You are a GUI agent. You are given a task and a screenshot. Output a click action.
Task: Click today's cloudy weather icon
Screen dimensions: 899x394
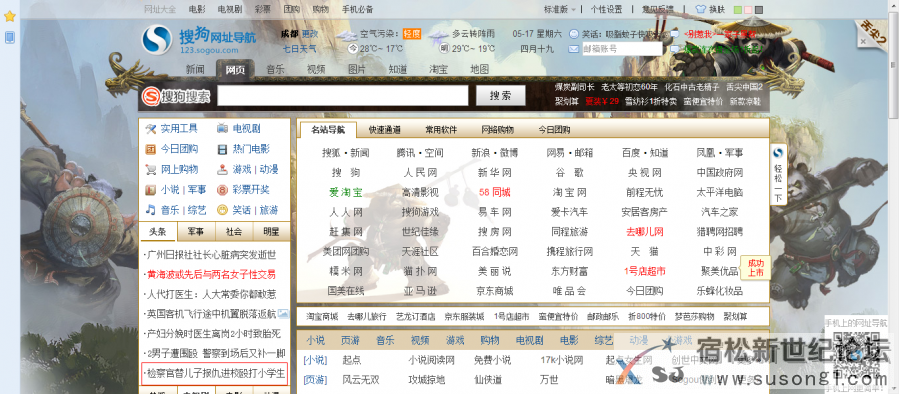click(346, 36)
